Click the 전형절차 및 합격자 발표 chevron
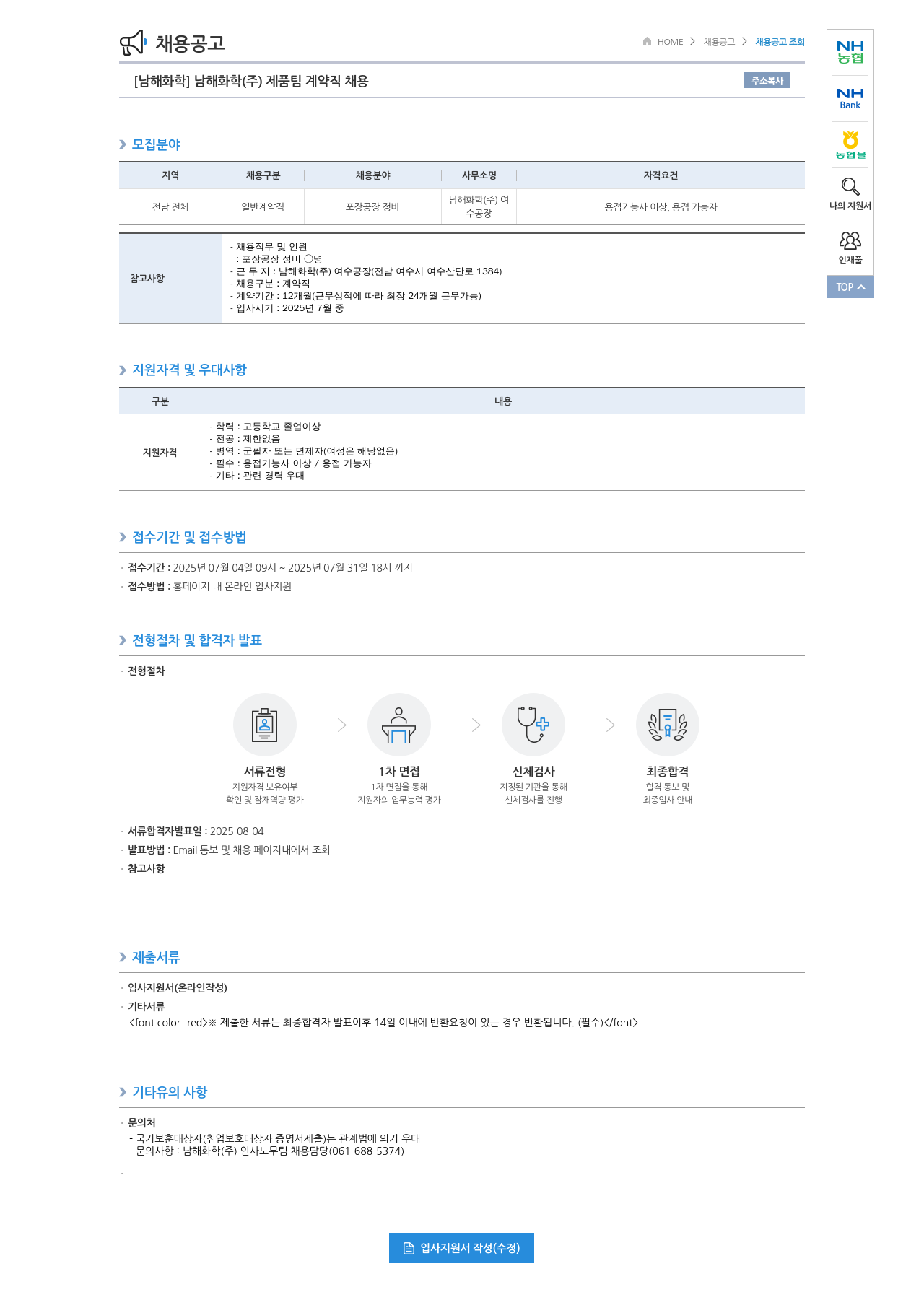Screen dimensions: 924x1292 (x=123, y=640)
